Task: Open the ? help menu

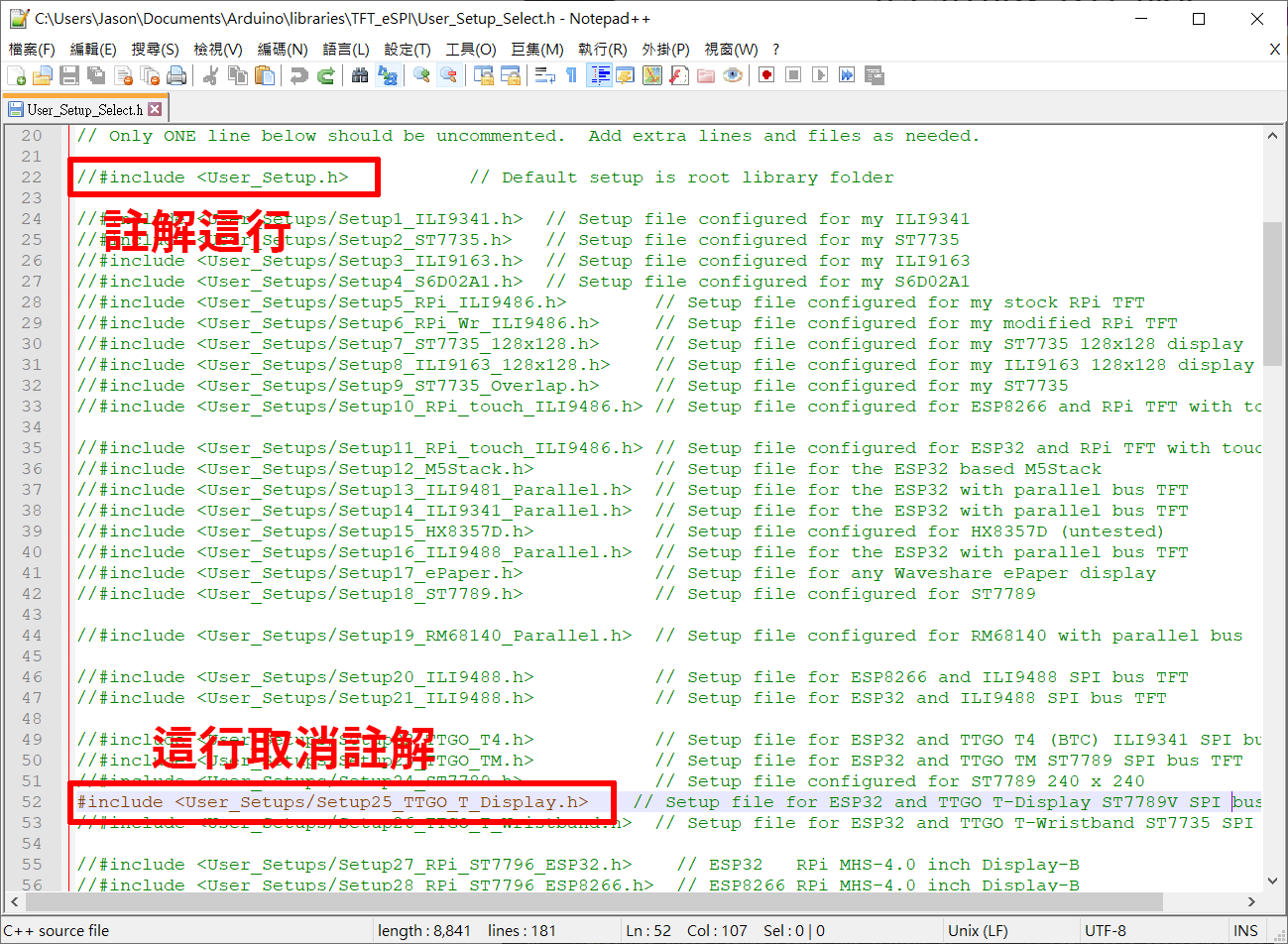Action: coord(775,49)
